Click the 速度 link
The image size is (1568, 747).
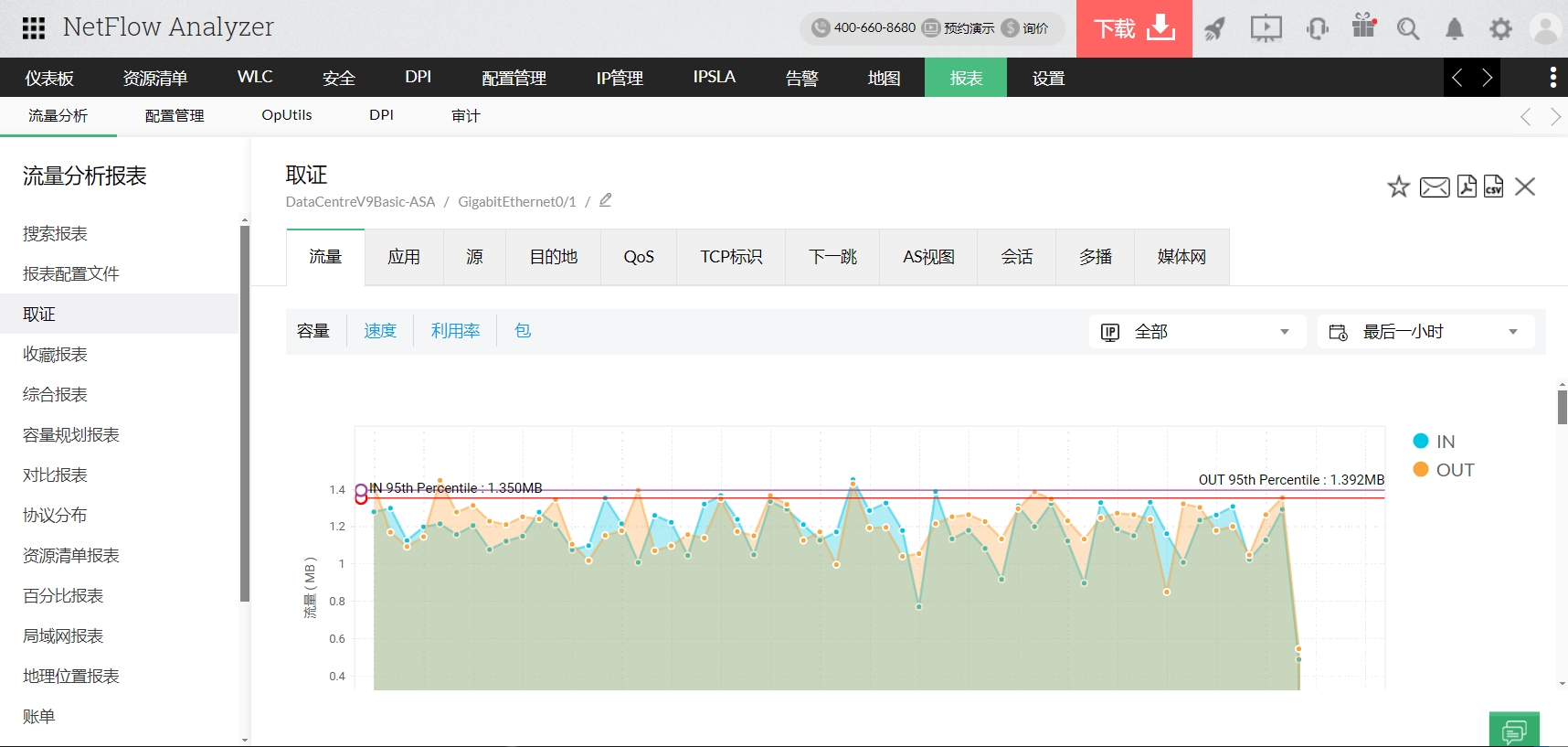click(380, 331)
